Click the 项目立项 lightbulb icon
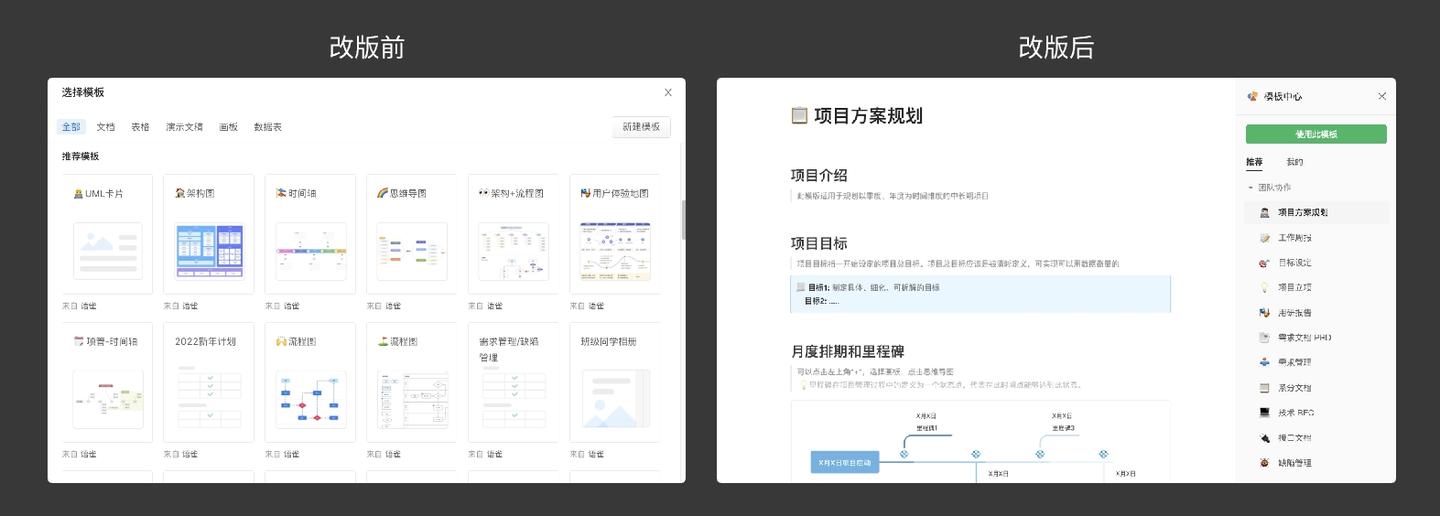This screenshot has height=516, width=1440. click(1265, 288)
